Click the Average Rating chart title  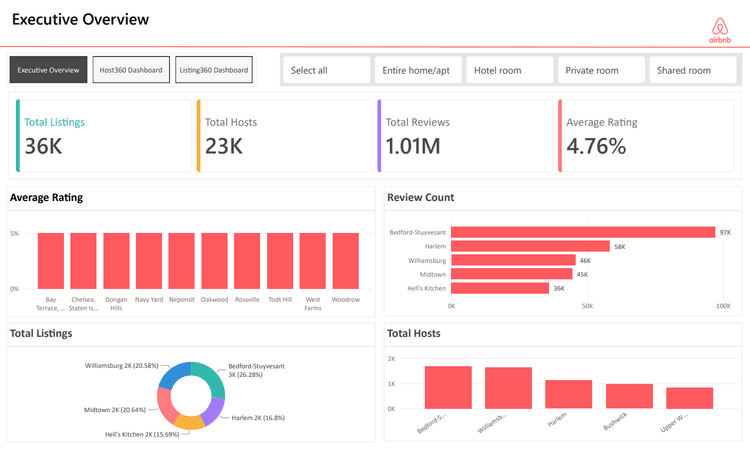(46, 198)
